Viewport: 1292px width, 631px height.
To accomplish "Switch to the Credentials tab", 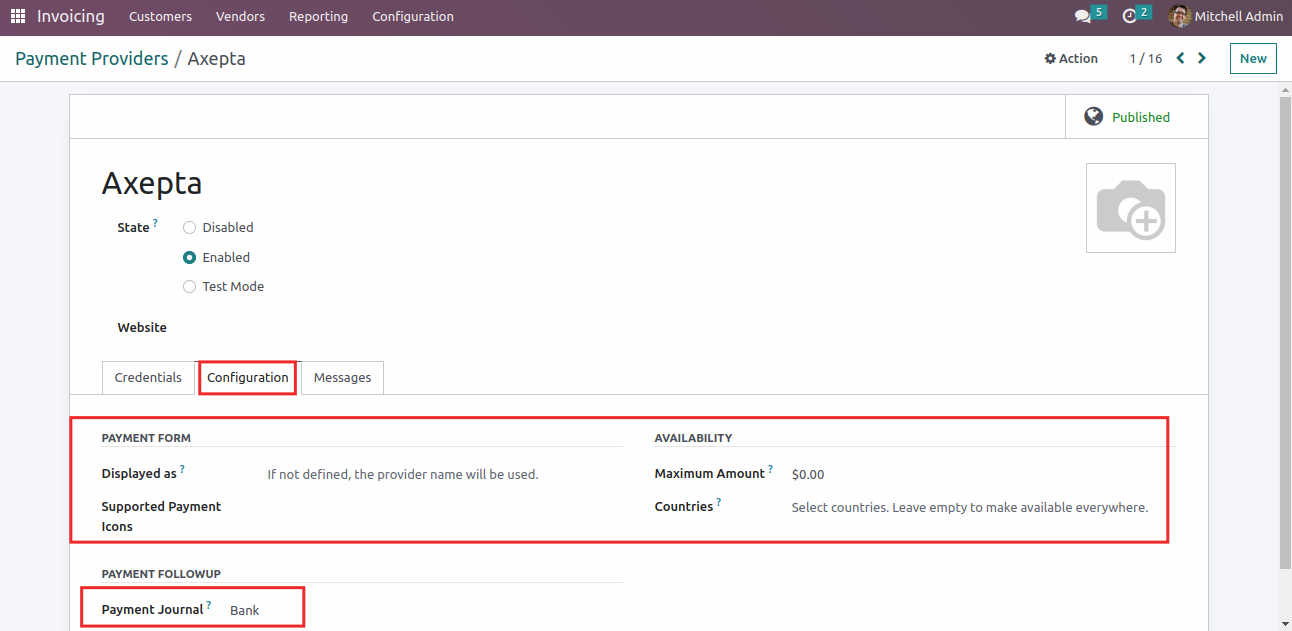I will click(148, 377).
